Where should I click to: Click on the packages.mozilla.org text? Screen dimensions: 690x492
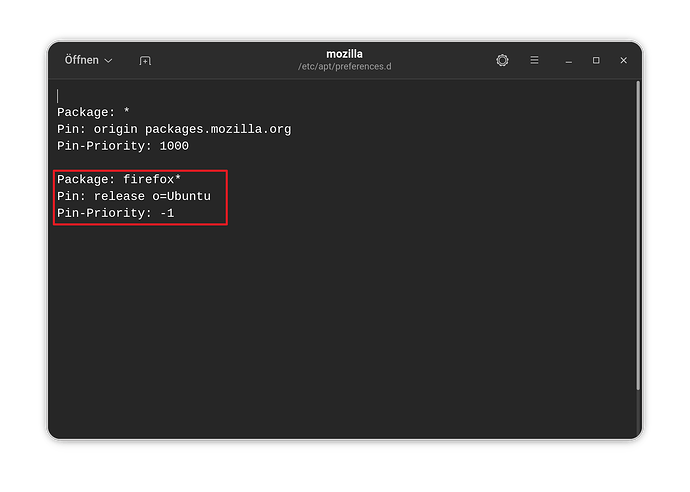(x=218, y=129)
